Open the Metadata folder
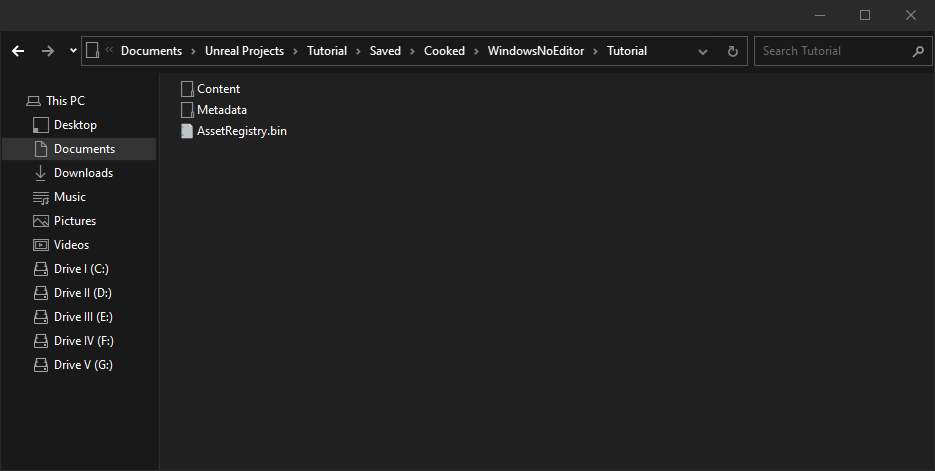 click(221, 110)
